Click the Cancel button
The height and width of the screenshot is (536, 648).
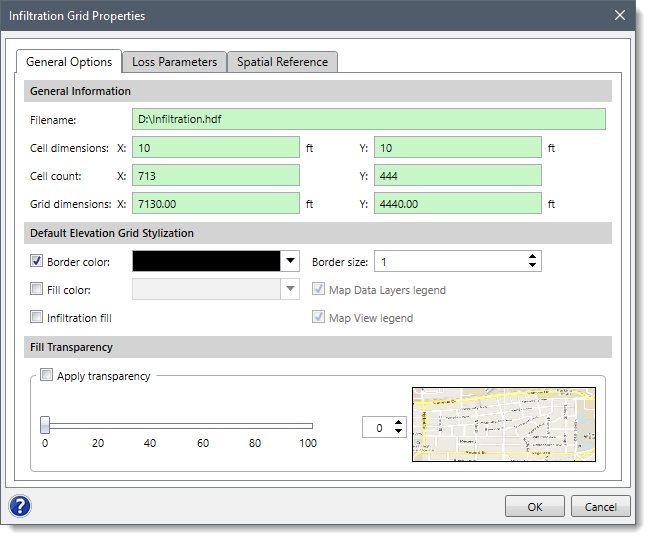point(600,506)
